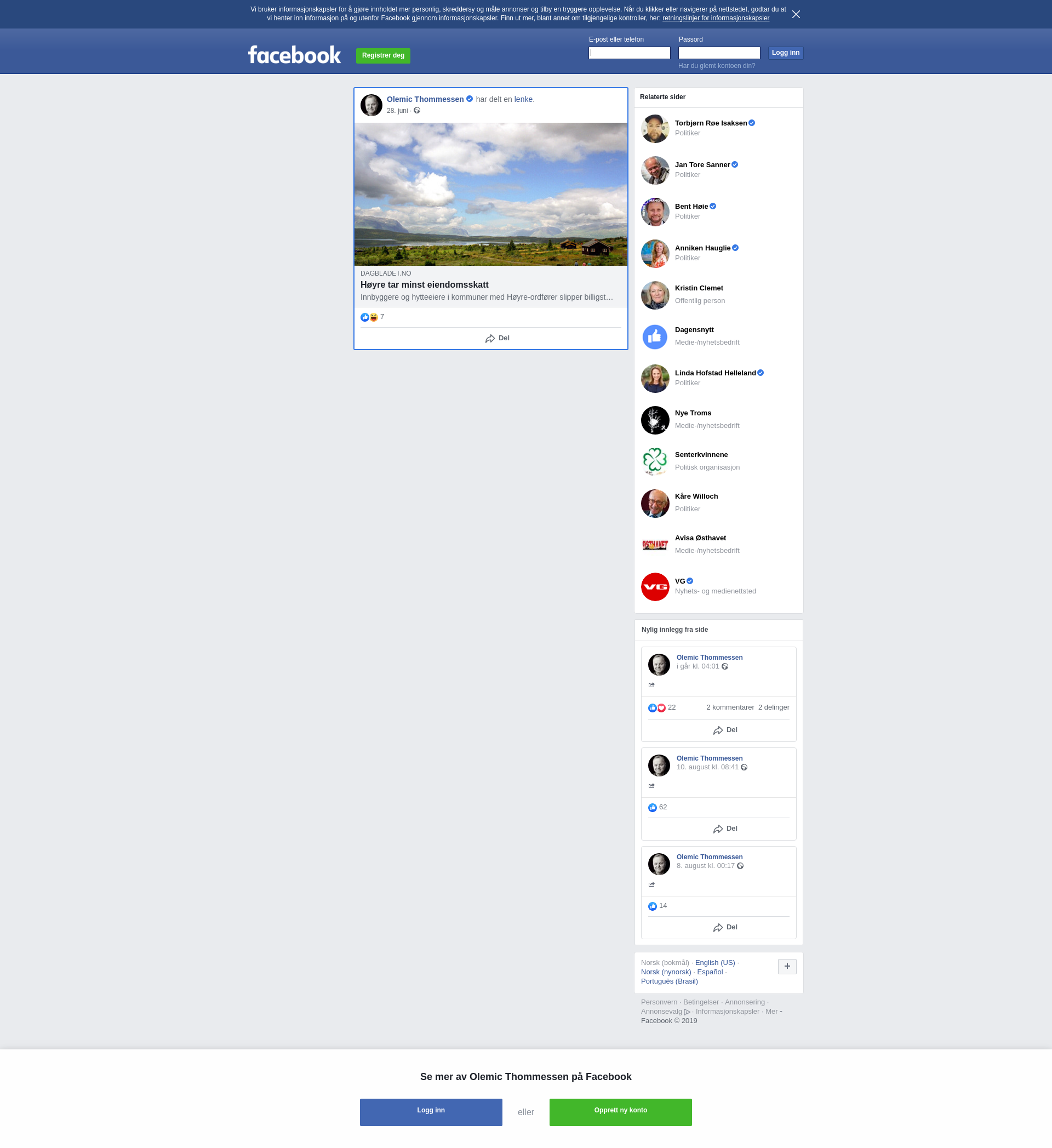Screen dimensions: 1052x1148
Task: Click the reaction emoji icons showing 7
Action: tap(369, 317)
